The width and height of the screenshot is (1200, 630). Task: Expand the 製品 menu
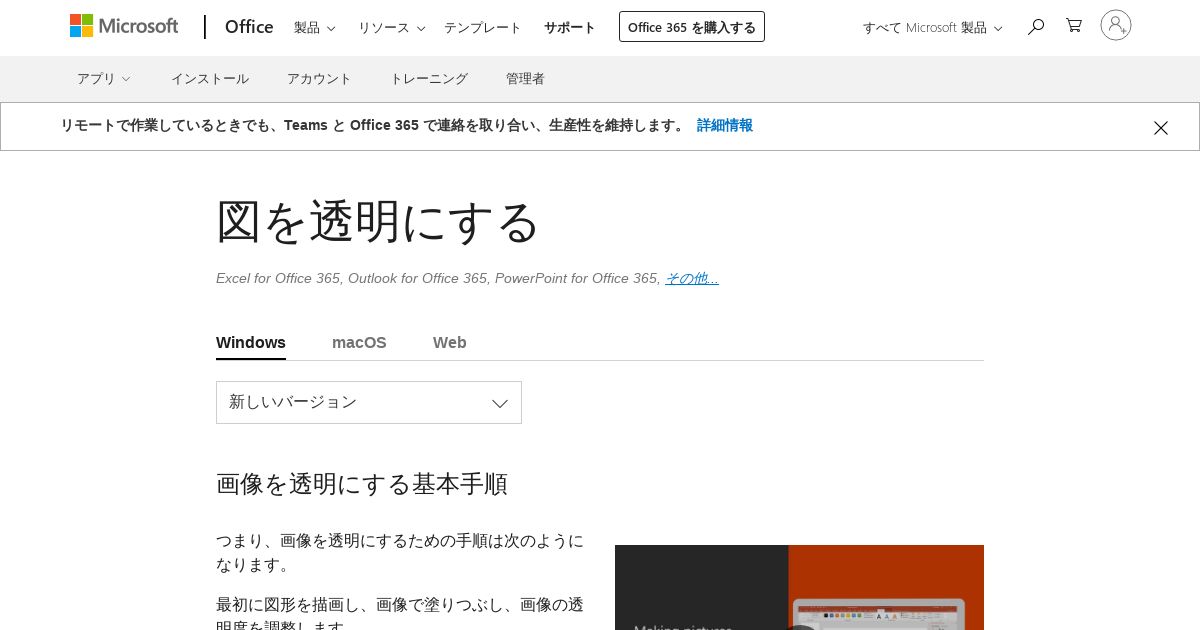[x=314, y=28]
